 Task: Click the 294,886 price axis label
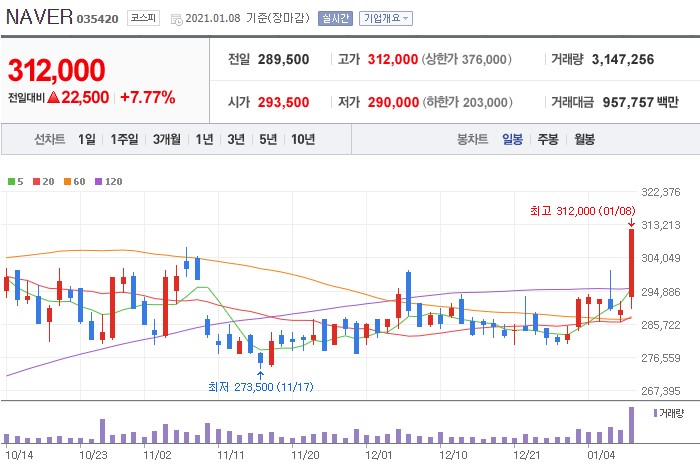coord(661,292)
